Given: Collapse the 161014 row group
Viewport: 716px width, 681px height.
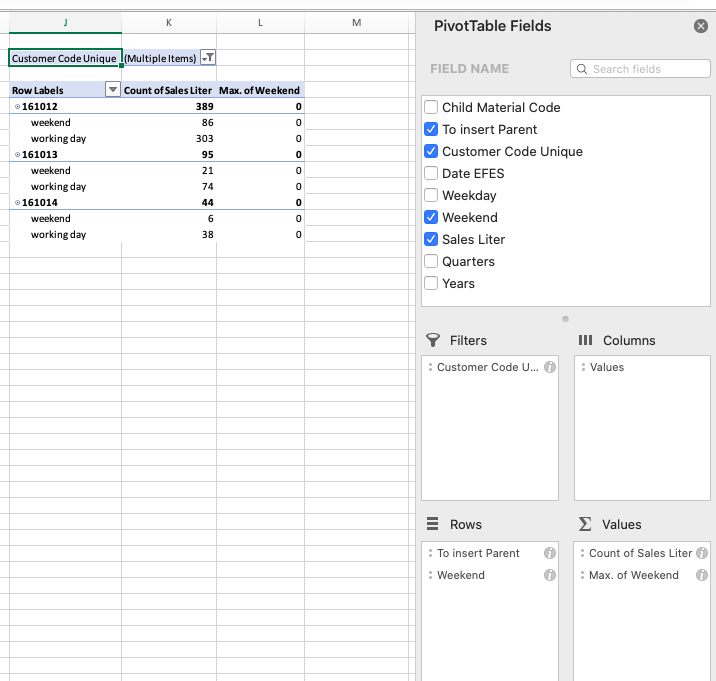Looking at the screenshot, I should 17,202.
